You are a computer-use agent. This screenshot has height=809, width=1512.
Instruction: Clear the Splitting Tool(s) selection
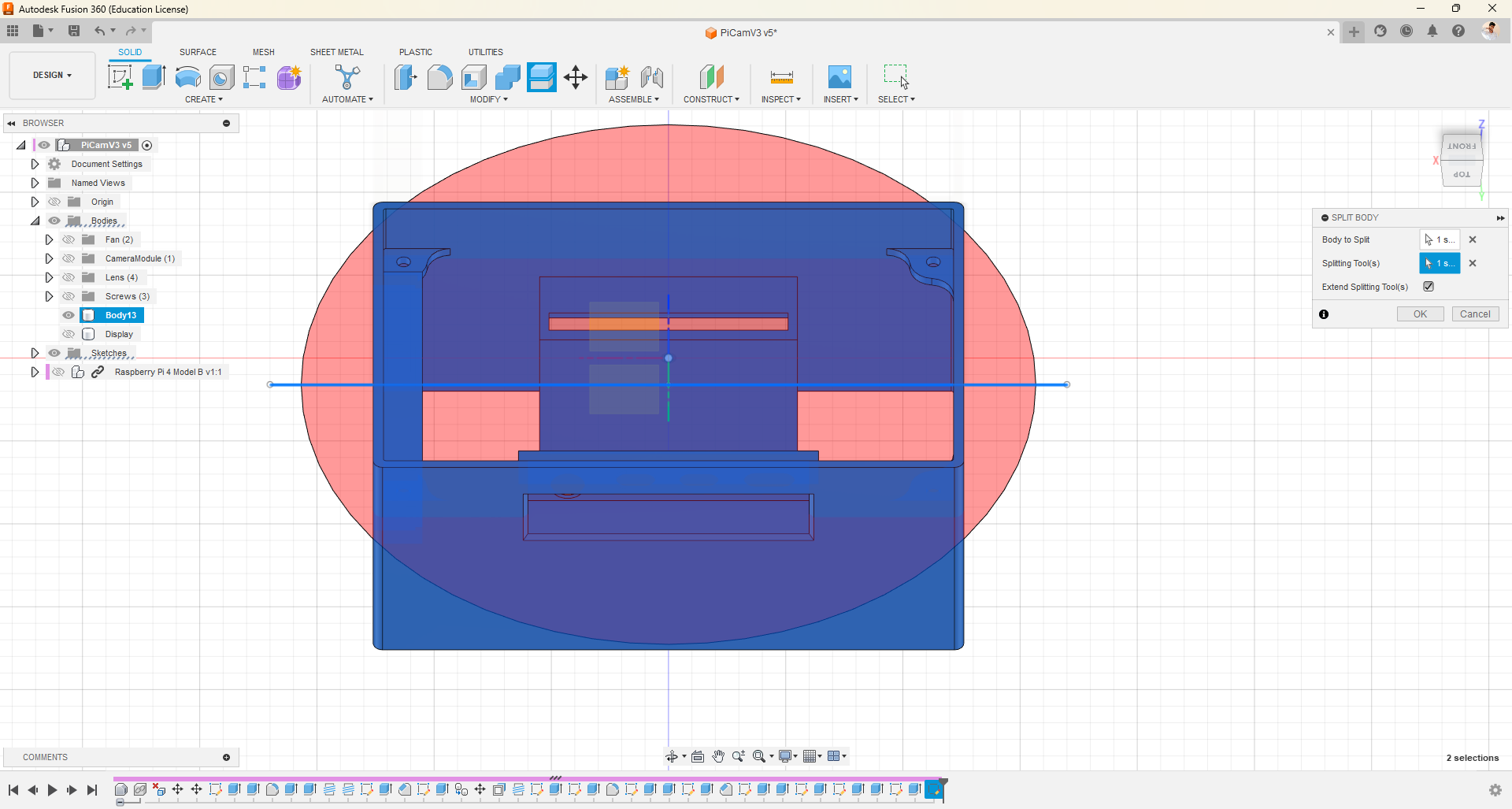pos(1473,263)
